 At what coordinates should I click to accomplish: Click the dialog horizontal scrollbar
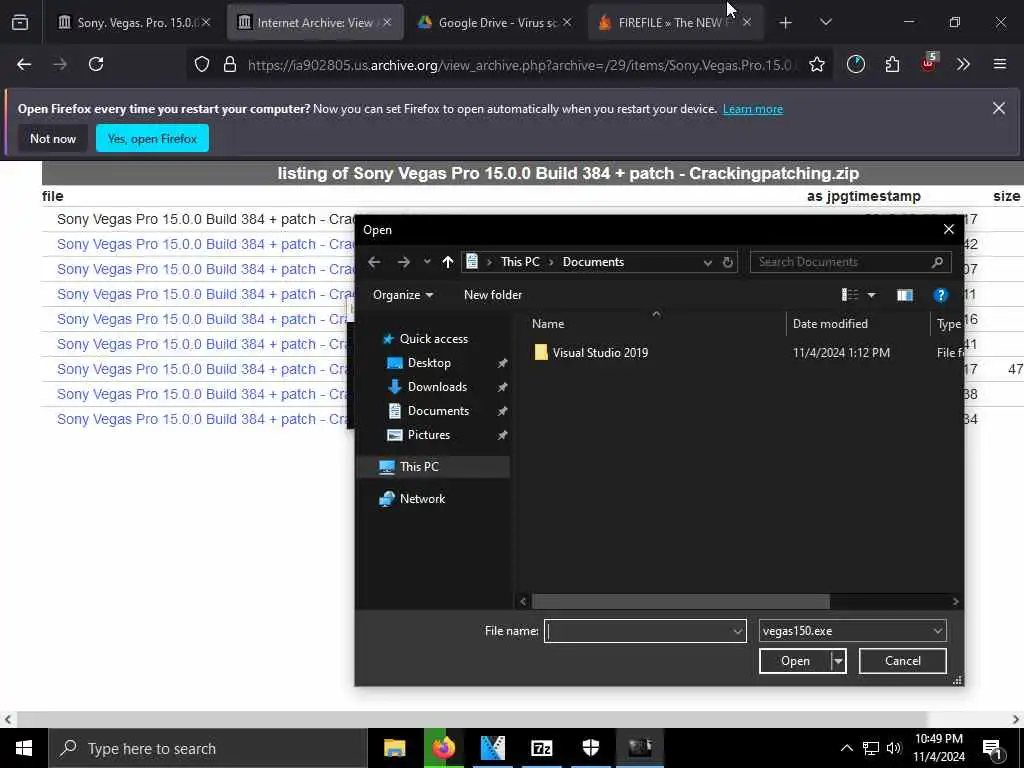coord(680,601)
